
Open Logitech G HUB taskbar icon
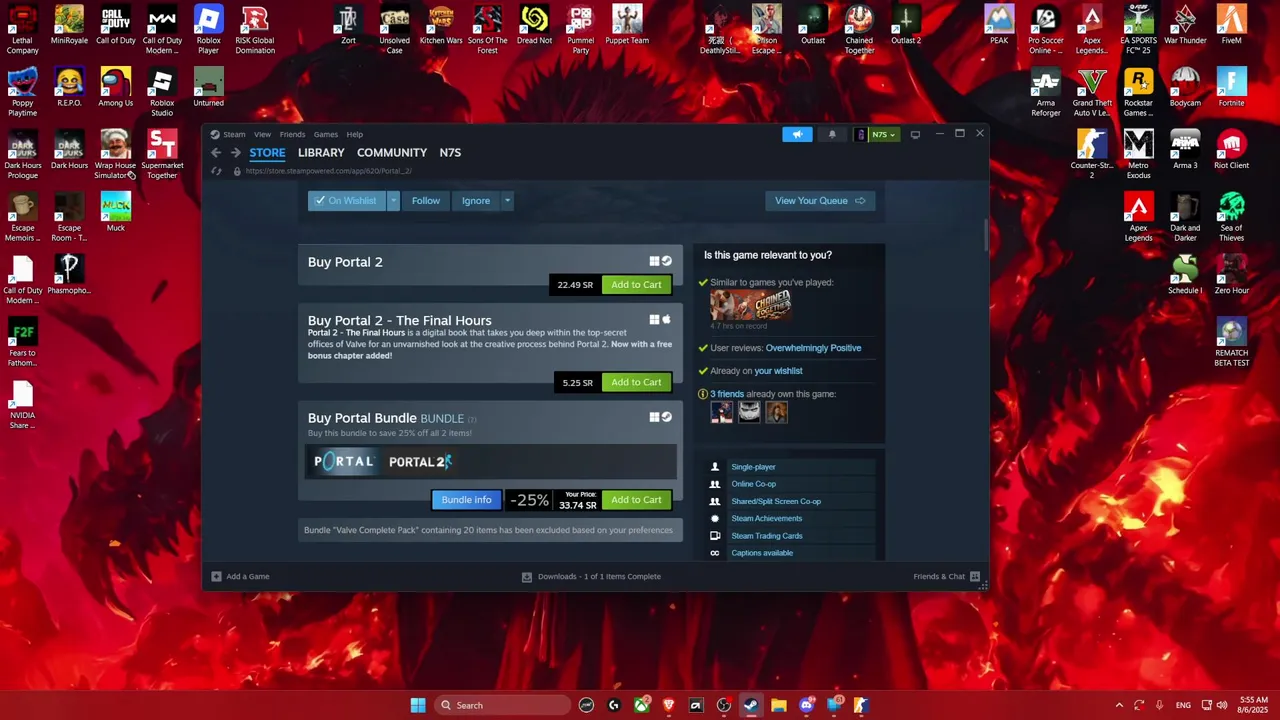pyautogui.click(x=614, y=705)
